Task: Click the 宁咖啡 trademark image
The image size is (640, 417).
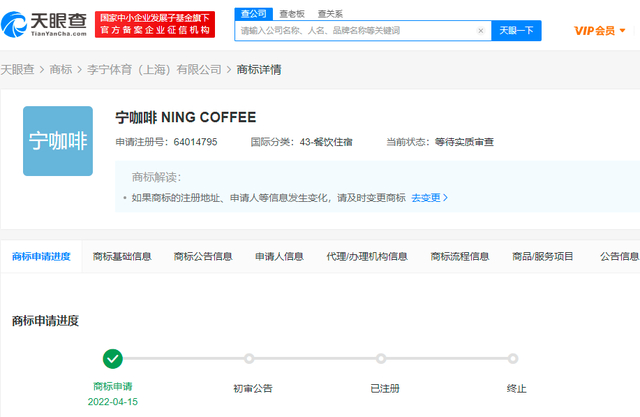Action: (58, 141)
